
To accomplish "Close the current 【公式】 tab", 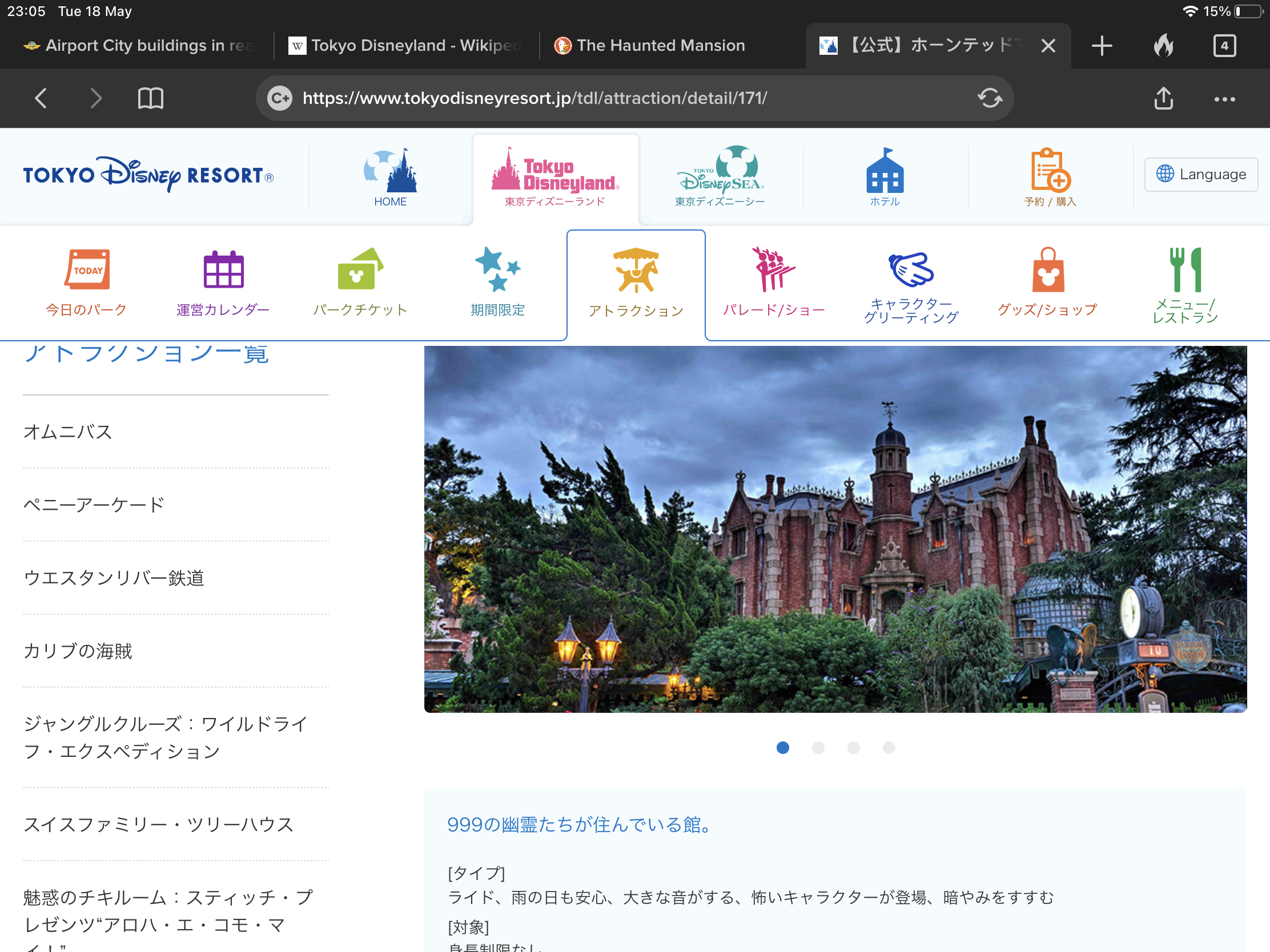I will [x=1048, y=45].
